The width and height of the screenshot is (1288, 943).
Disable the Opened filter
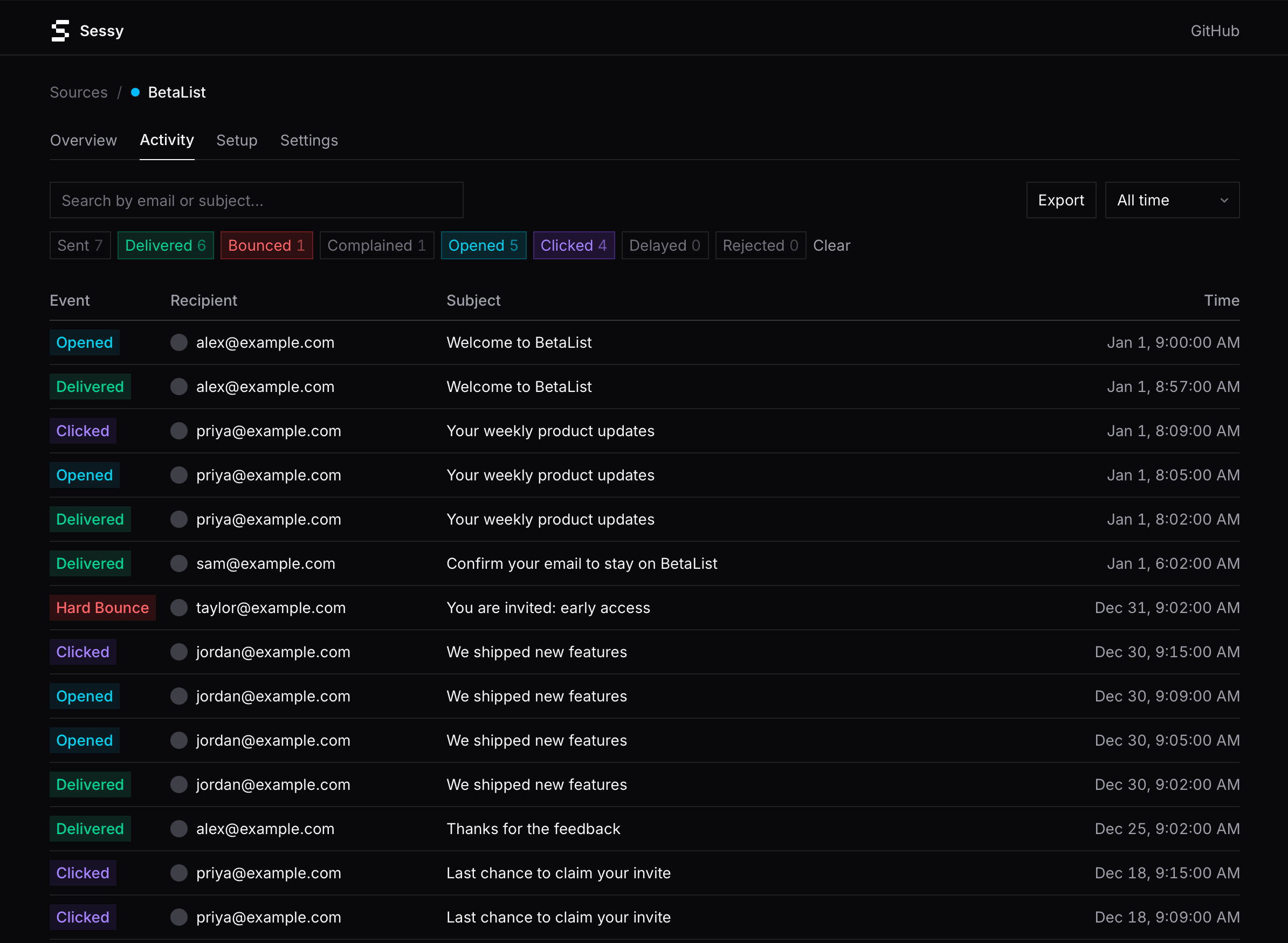484,245
